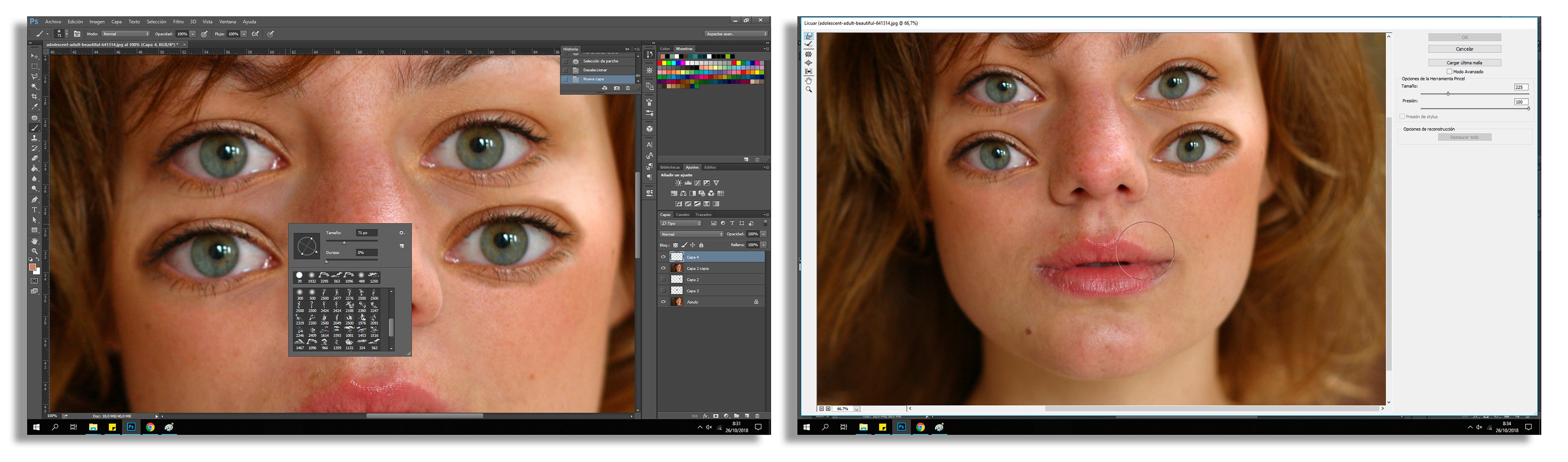Select the Forward Warp tool in Liquify
The image size is (1568, 462).
tap(809, 36)
